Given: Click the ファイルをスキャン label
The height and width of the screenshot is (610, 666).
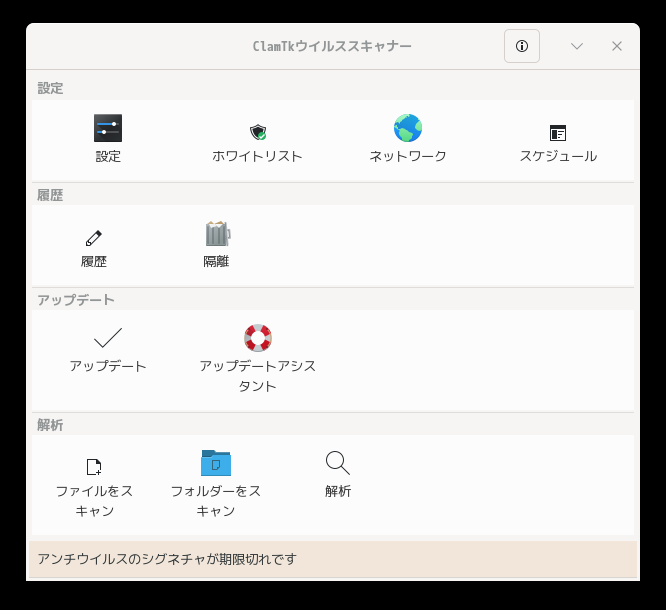Looking at the screenshot, I should [94, 500].
